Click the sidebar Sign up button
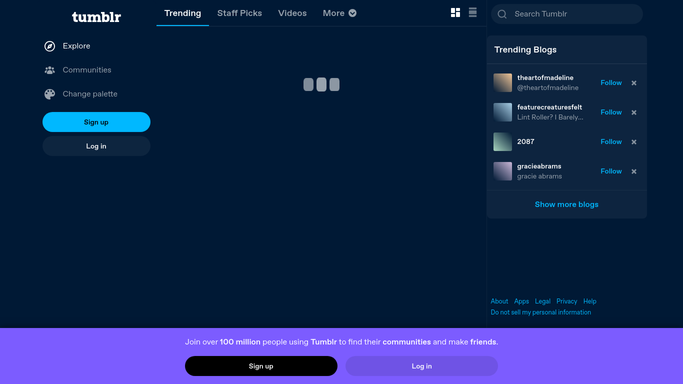This screenshot has height=384, width=683. 96,122
